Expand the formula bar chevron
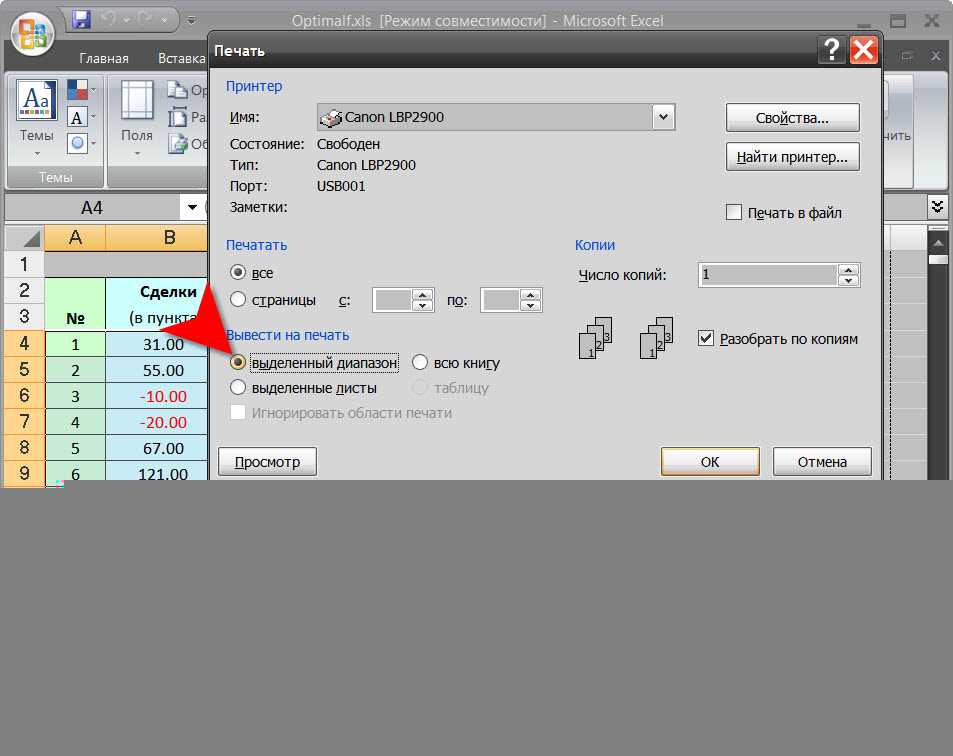Viewport: 953px width, 756px height. click(x=937, y=207)
